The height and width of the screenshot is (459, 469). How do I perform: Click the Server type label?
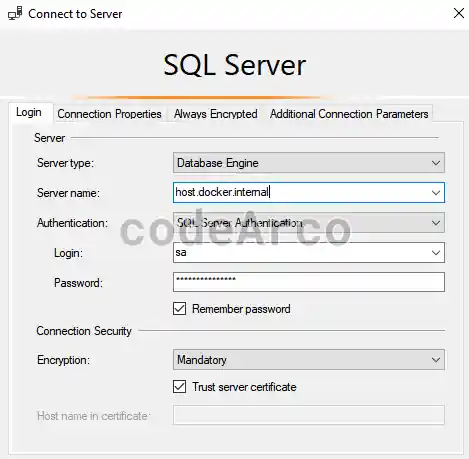(x=65, y=163)
